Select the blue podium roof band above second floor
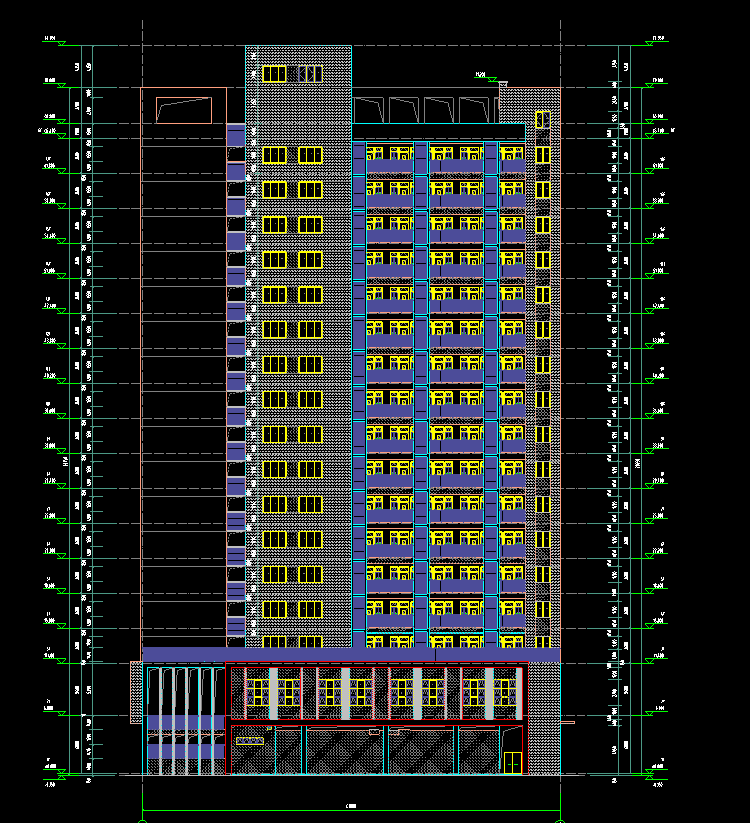Viewport: 750px width, 823px height. point(350,655)
